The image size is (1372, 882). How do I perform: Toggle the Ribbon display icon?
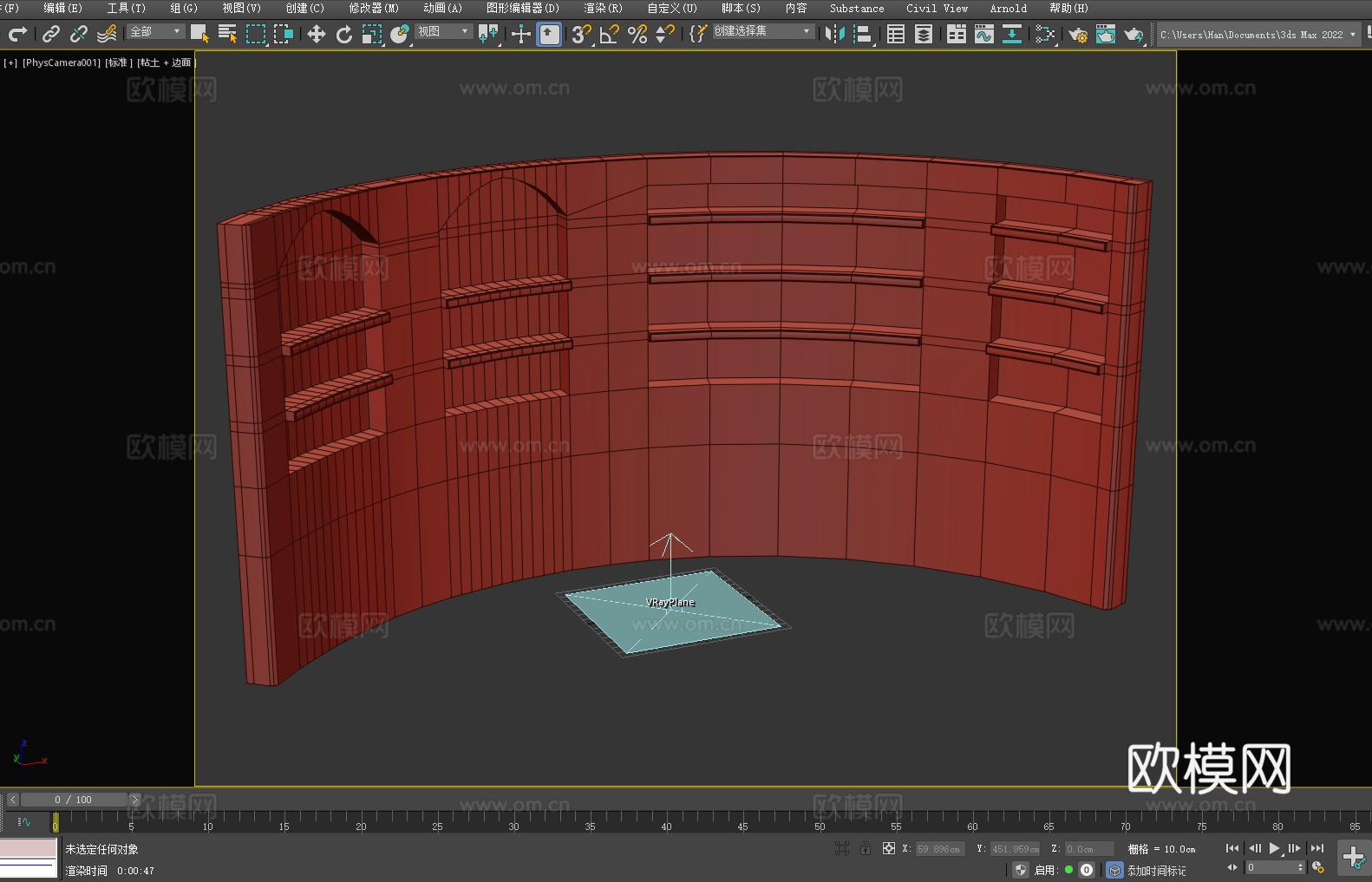point(957,34)
